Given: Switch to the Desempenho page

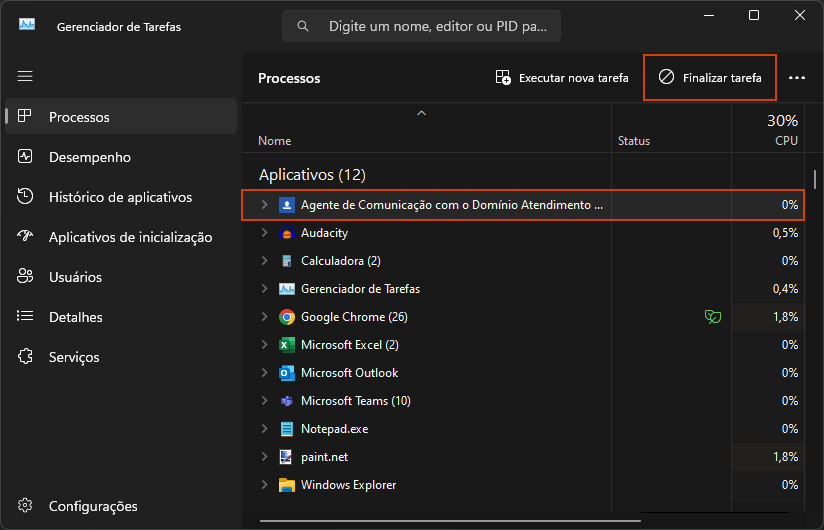Looking at the screenshot, I should tap(121, 157).
